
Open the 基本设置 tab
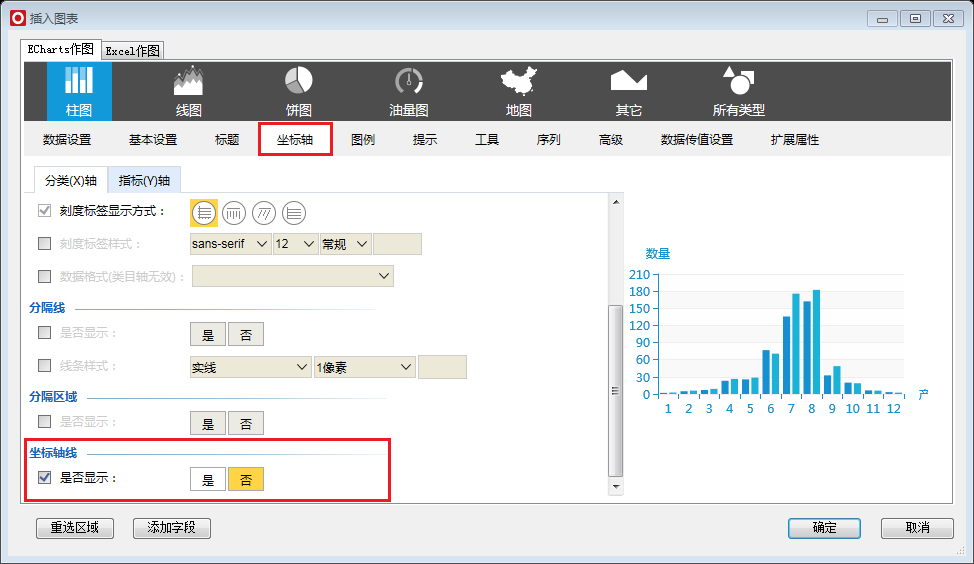point(153,139)
